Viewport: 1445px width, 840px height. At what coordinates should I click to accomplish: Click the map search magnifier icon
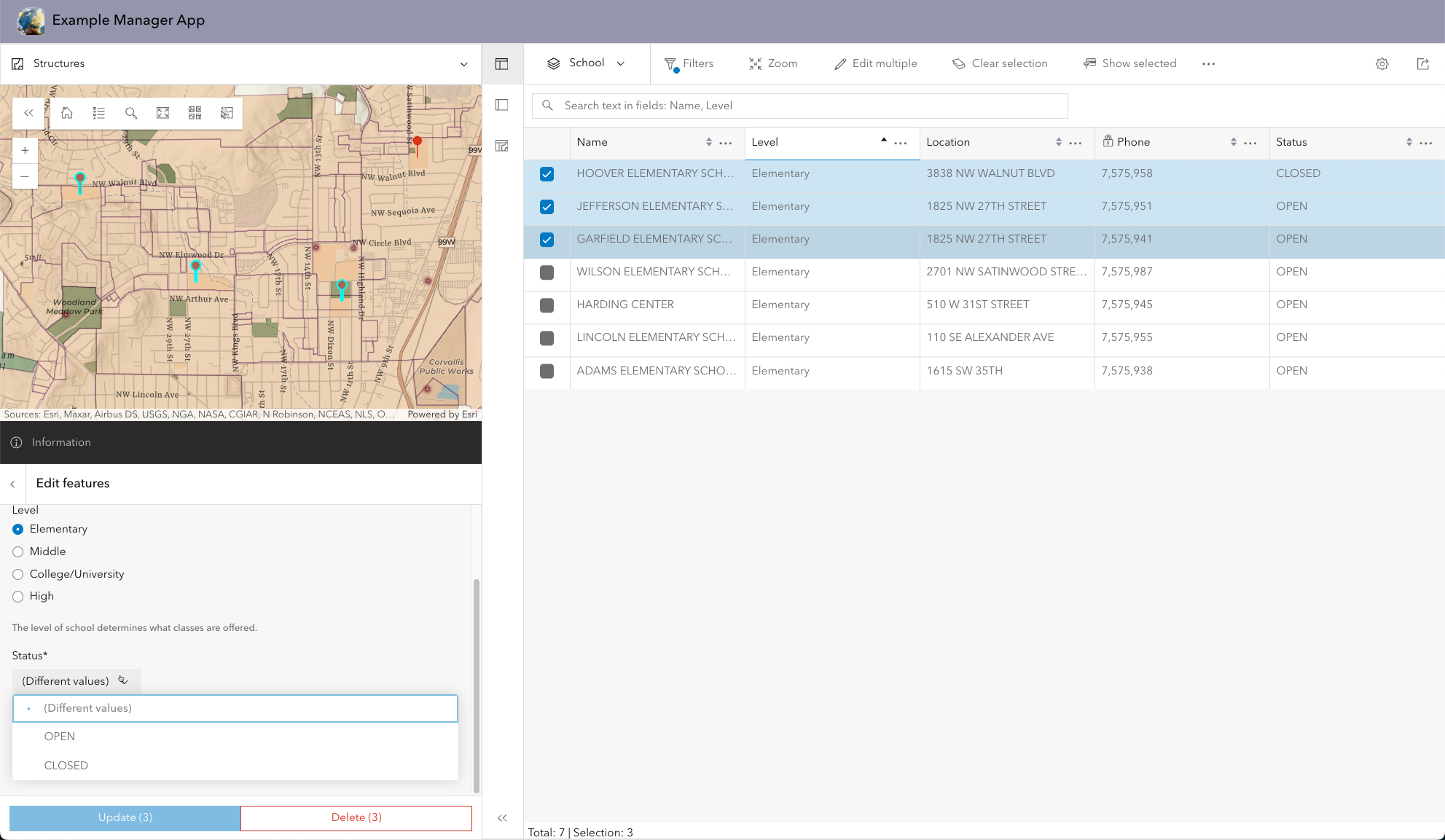point(131,113)
